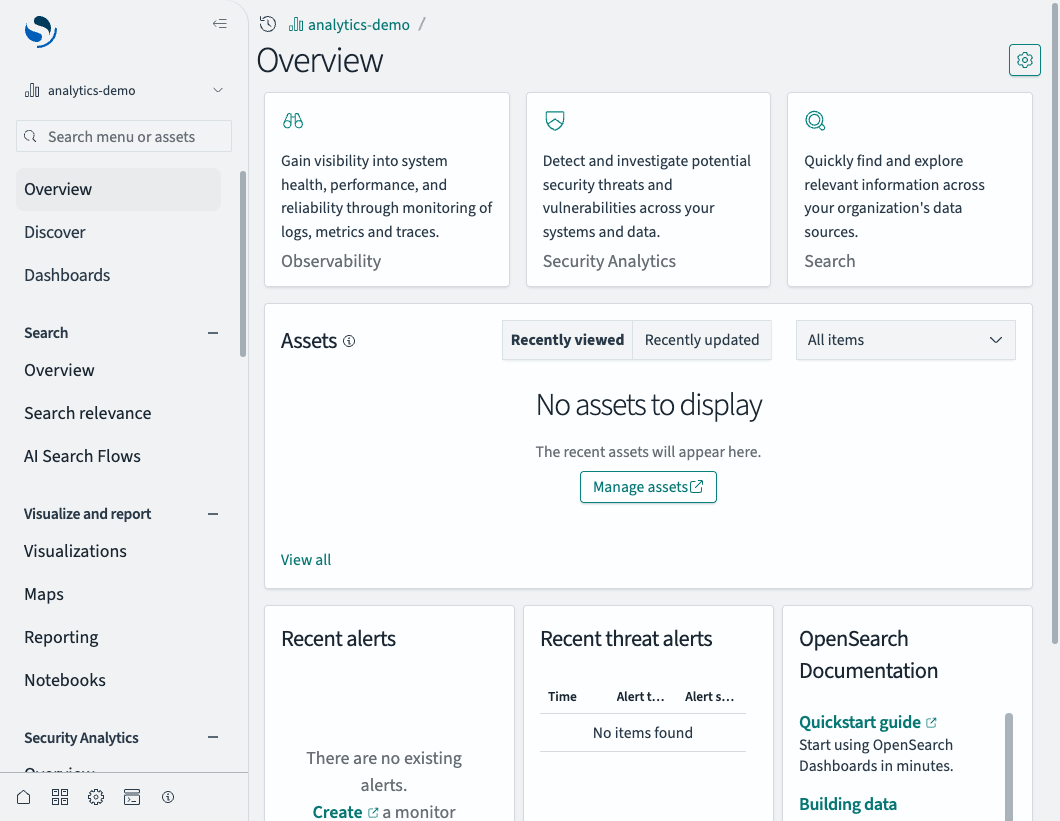
Task: Select Overview in the sidebar
Action: tap(118, 189)
